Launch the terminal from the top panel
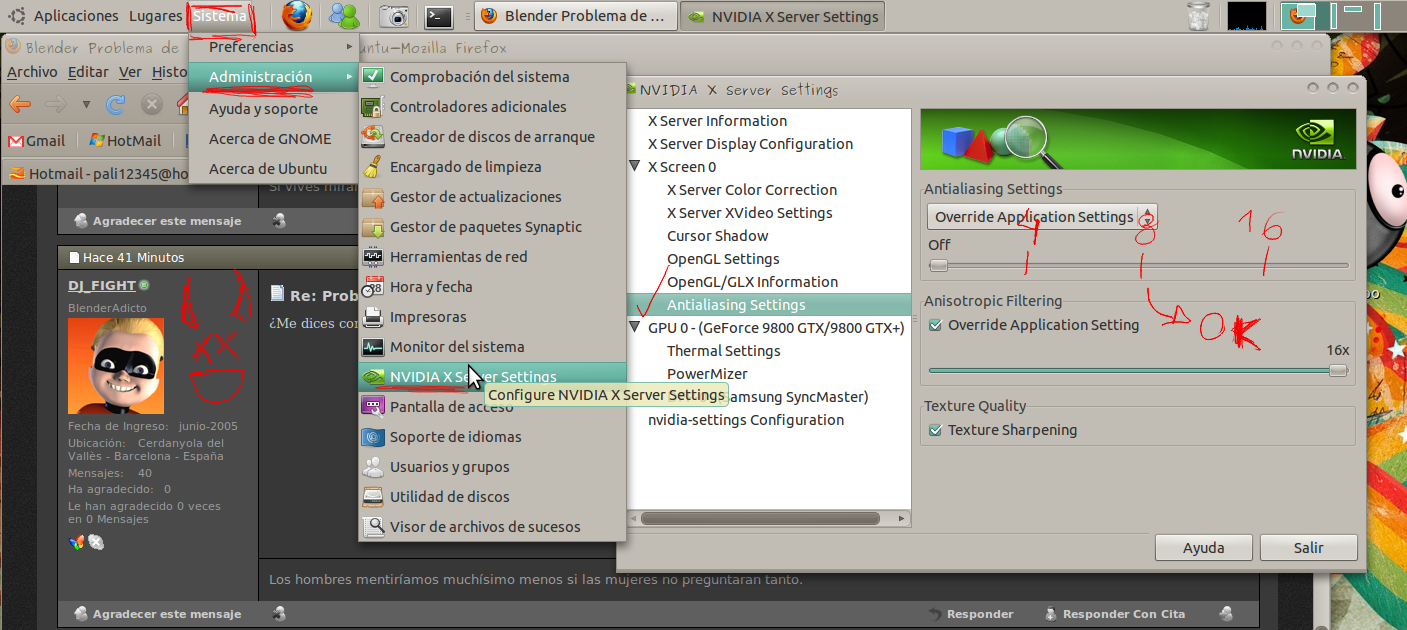Screen dimensions: 1407x630 point(437,16)
